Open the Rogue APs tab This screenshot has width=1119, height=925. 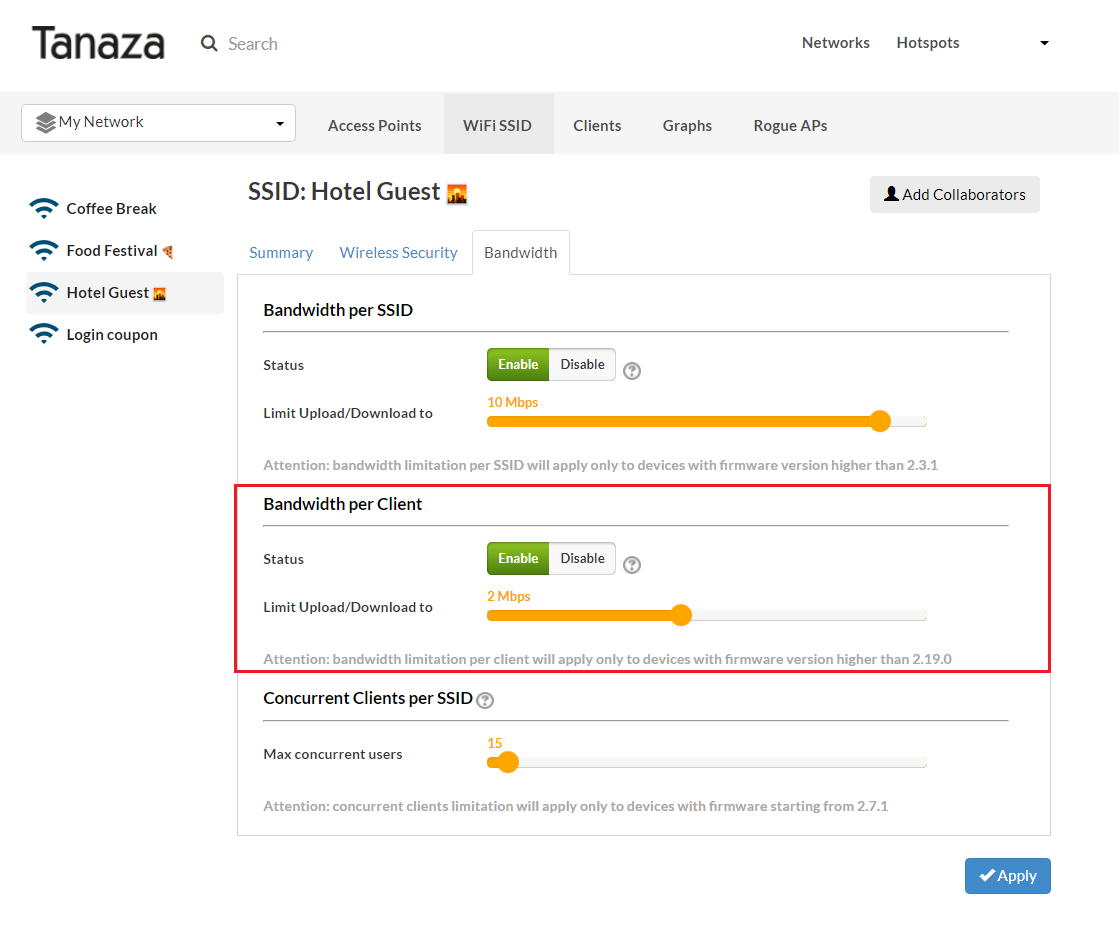pos(790,126)
